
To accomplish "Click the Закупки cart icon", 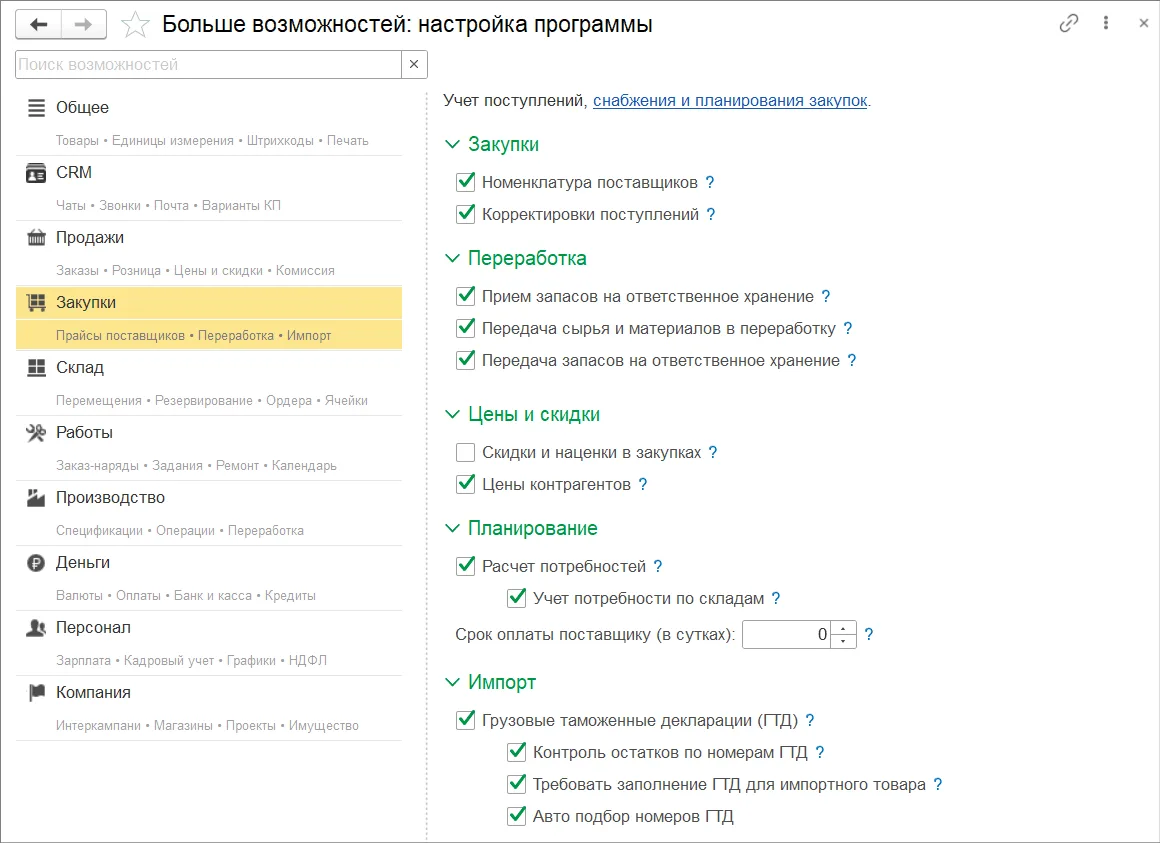I will 36,302.
